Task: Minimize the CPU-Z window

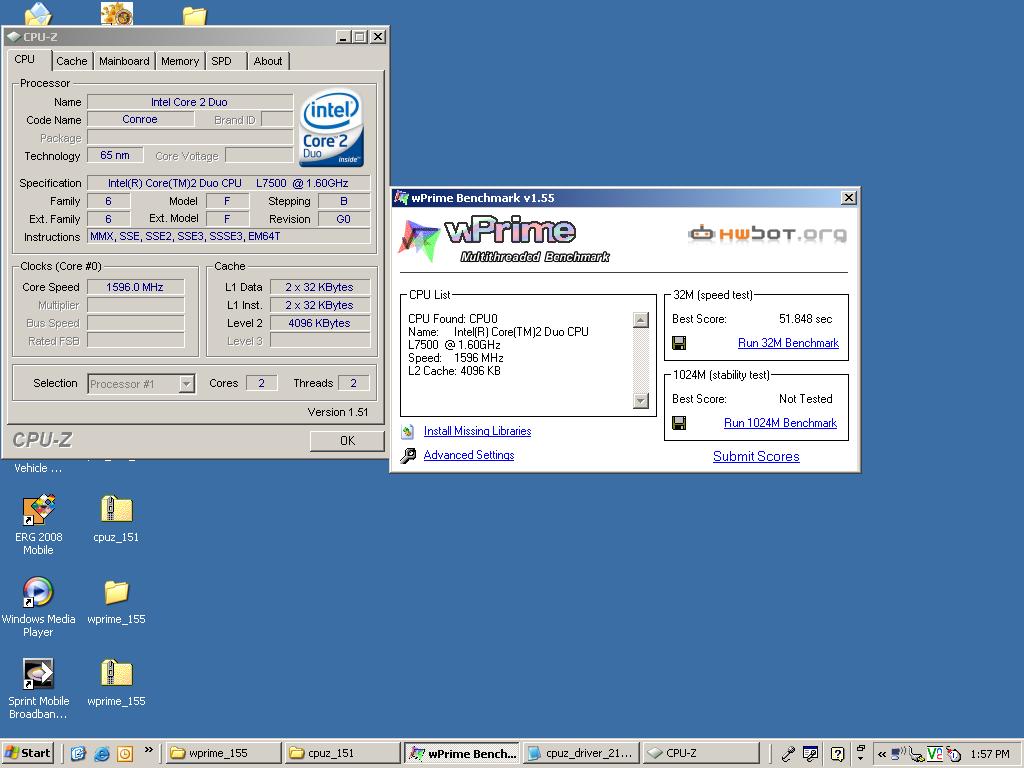Action: pos(344,37)
